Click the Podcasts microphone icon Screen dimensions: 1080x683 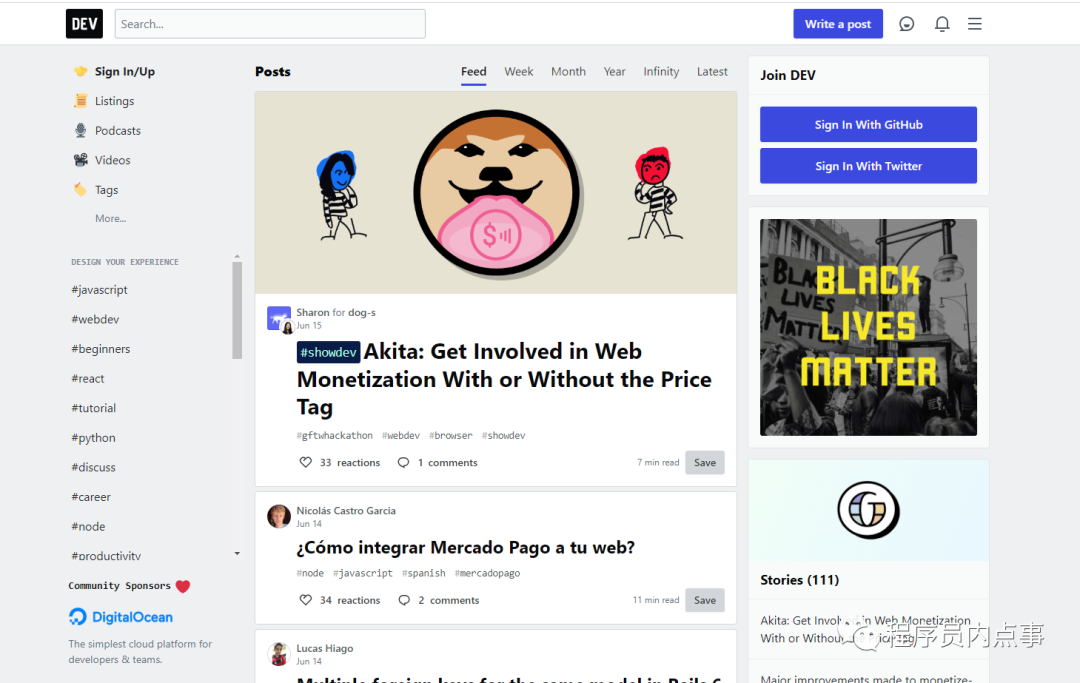point(81,130)
